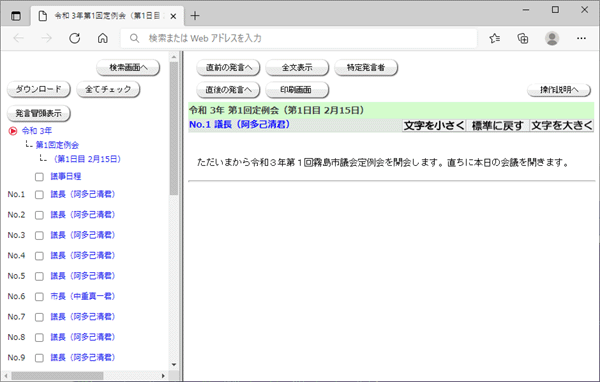
Task: Open 操作説明へ help button
Action: (x=559, y=90)
